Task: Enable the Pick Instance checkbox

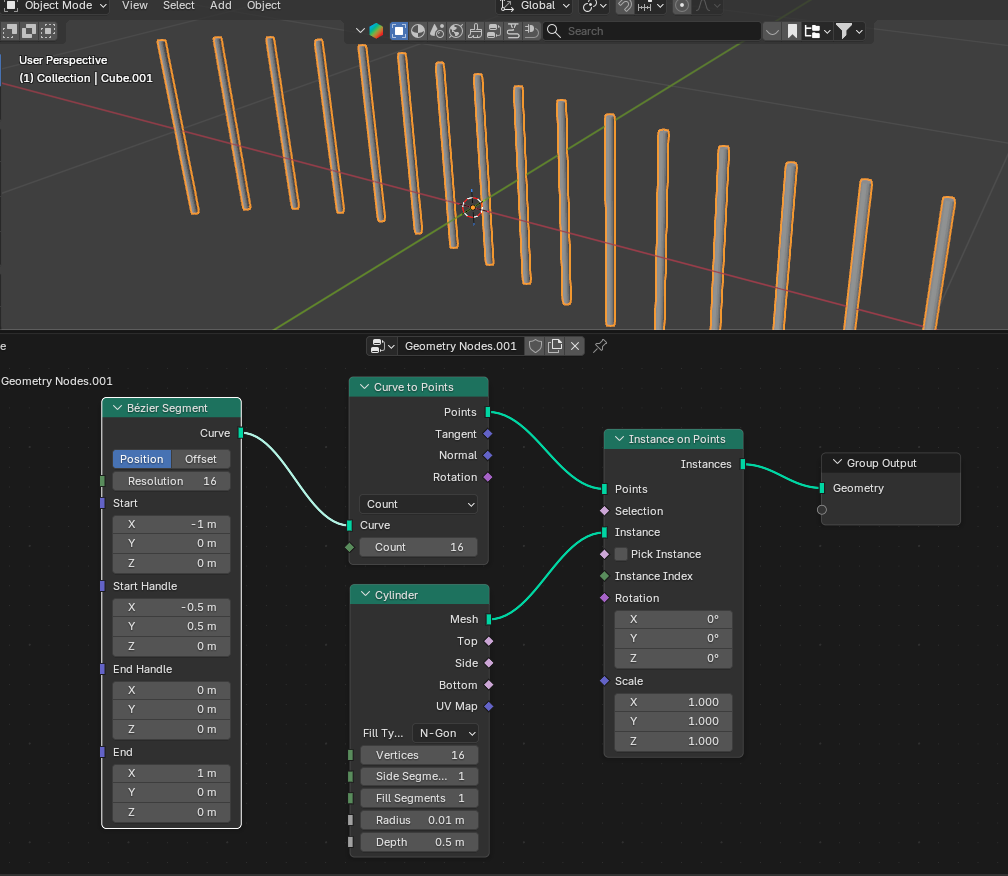Action: point(621,554)
